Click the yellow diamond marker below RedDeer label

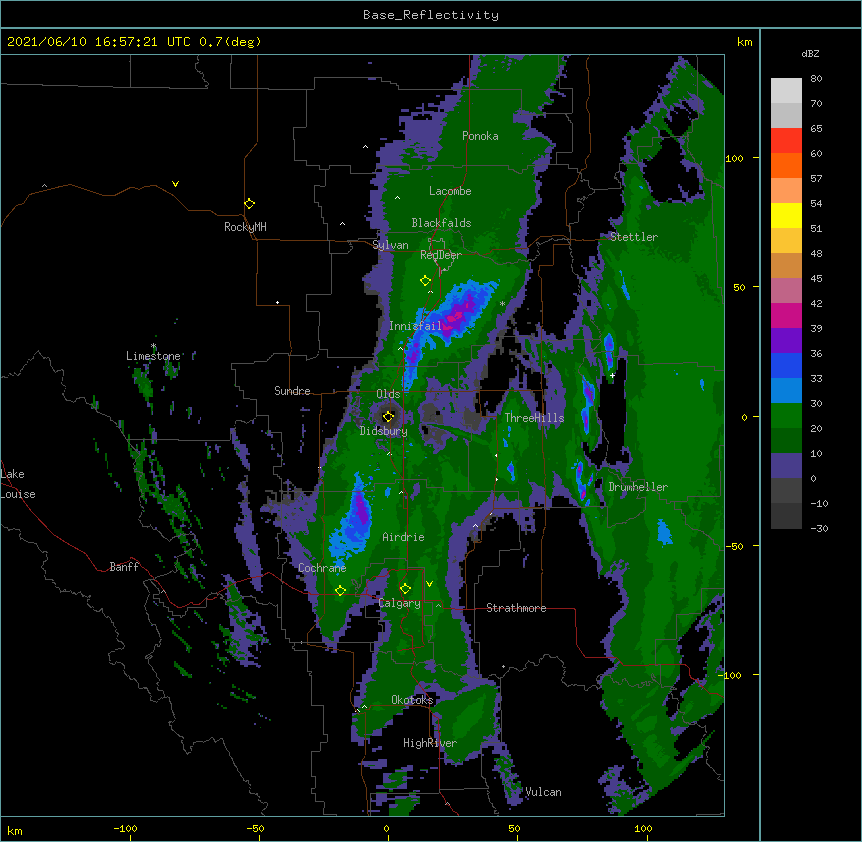tap(425, 281)
